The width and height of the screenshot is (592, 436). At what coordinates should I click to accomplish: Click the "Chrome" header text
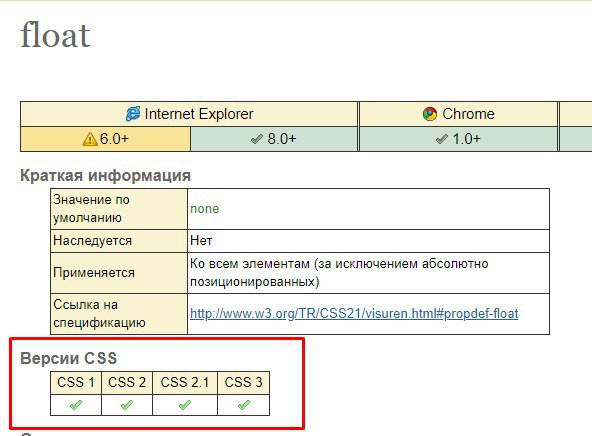click(x=468, y=114)
